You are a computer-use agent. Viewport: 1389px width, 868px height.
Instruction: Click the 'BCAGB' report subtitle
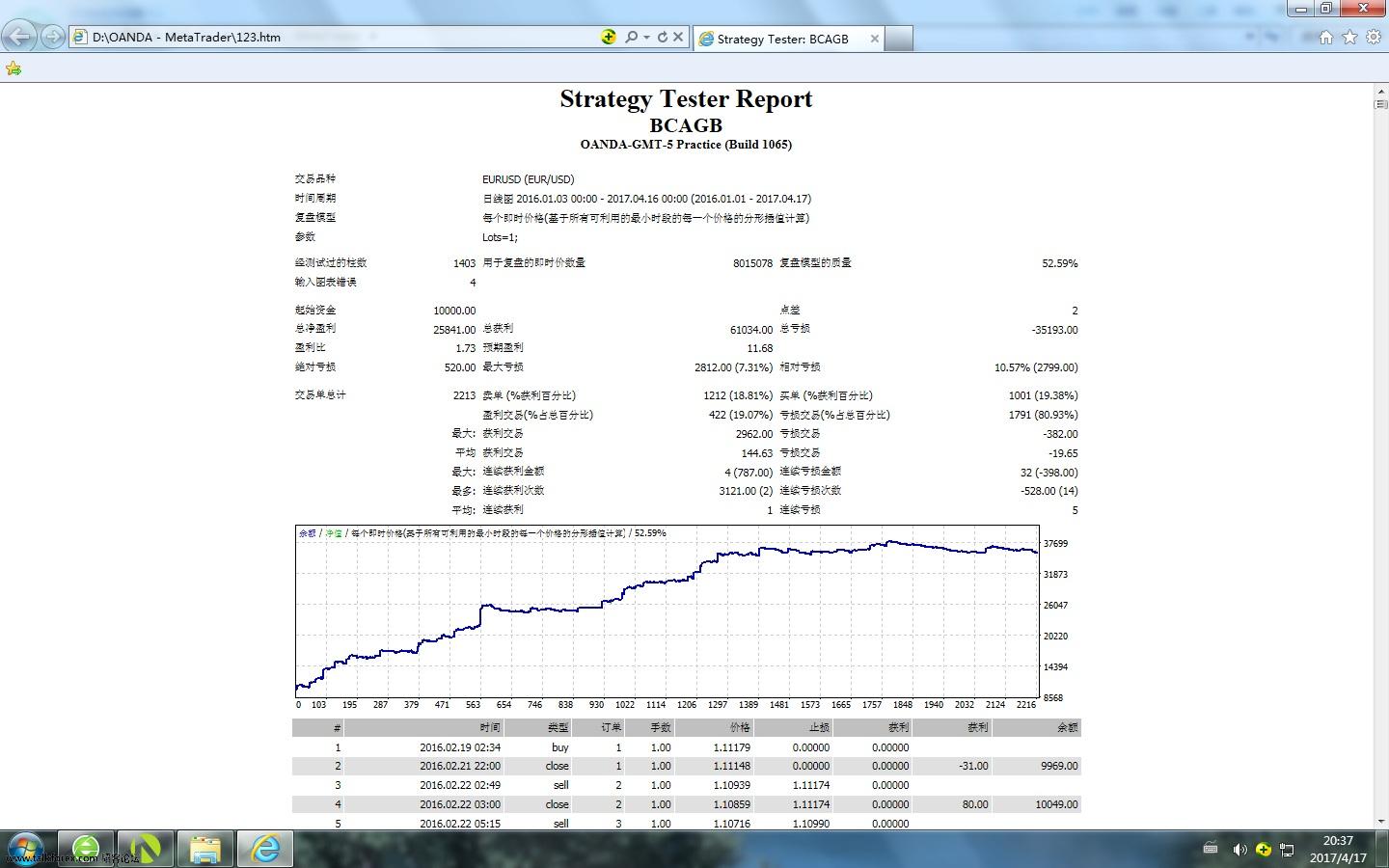point(686,125)
